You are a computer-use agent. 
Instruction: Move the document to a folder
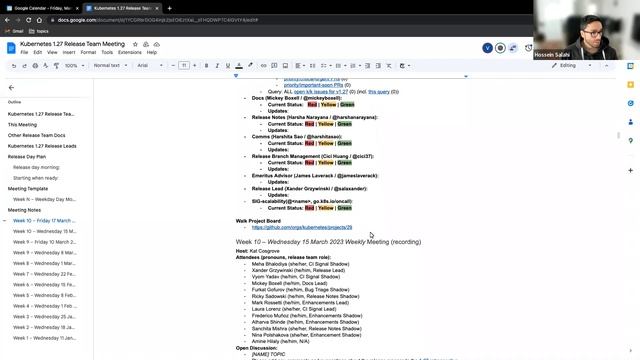tap(146, 44)
